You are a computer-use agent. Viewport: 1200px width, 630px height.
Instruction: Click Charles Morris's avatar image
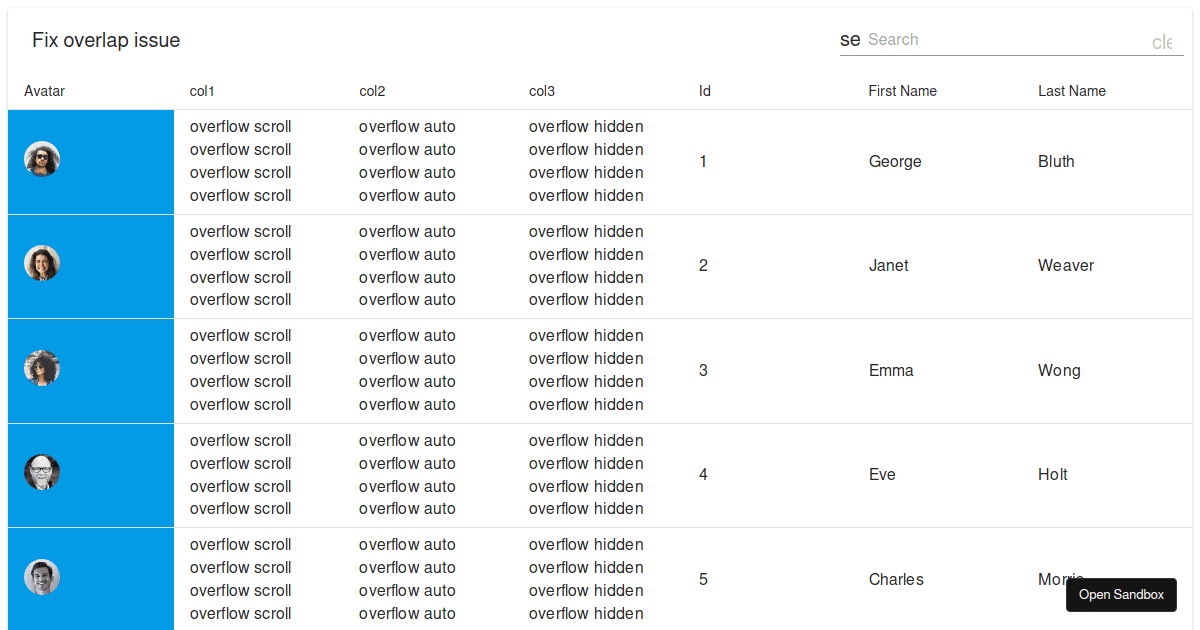42,577
